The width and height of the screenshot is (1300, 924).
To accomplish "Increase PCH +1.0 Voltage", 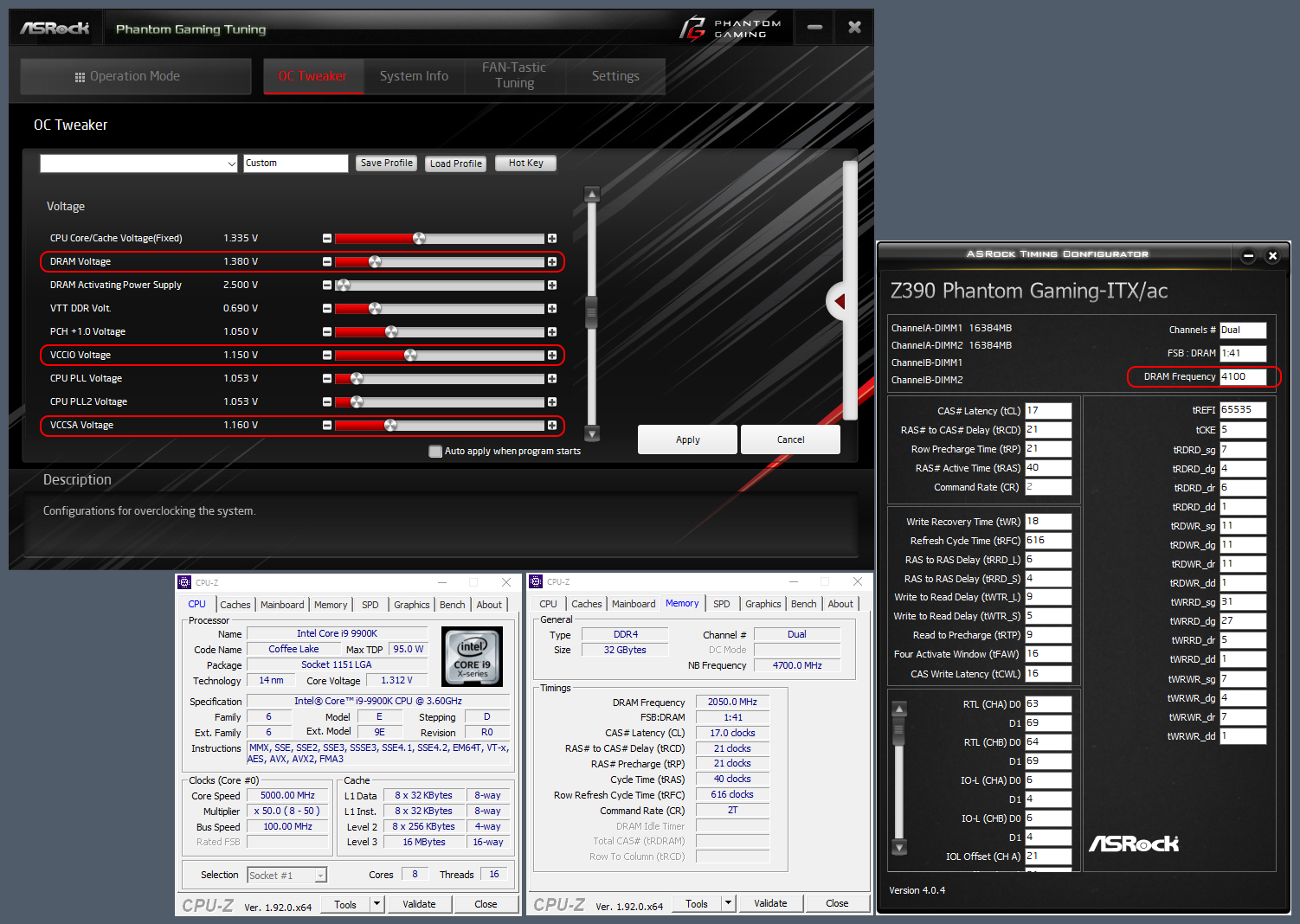I will pos(552,332).
